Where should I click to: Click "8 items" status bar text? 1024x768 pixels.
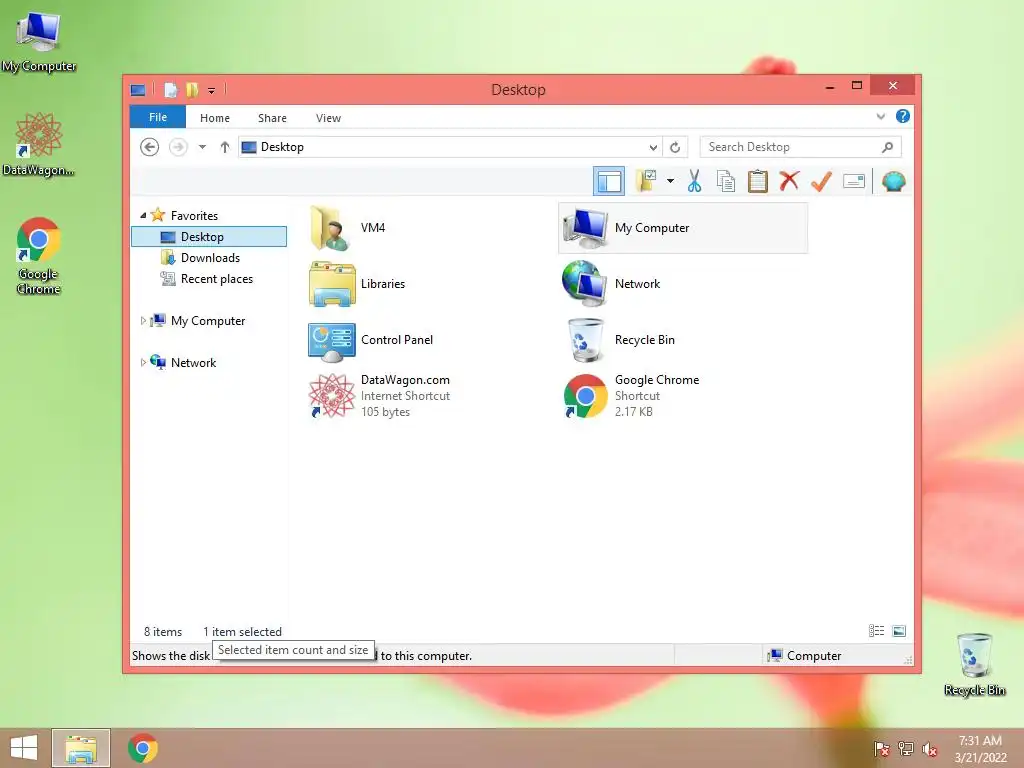click(x=163, y=632)
